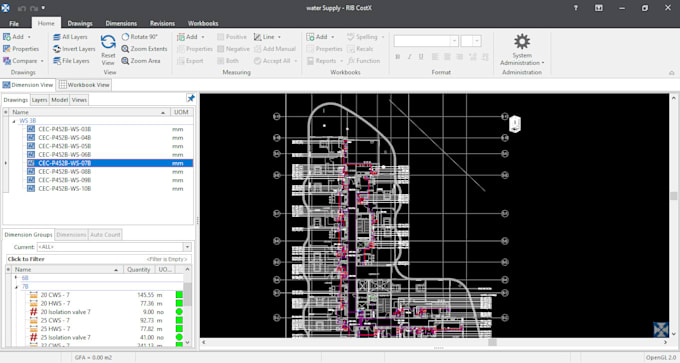This screenshot has width=680, height=363.
Task: Toggle Underline formatting
Action: pos(421,57)
